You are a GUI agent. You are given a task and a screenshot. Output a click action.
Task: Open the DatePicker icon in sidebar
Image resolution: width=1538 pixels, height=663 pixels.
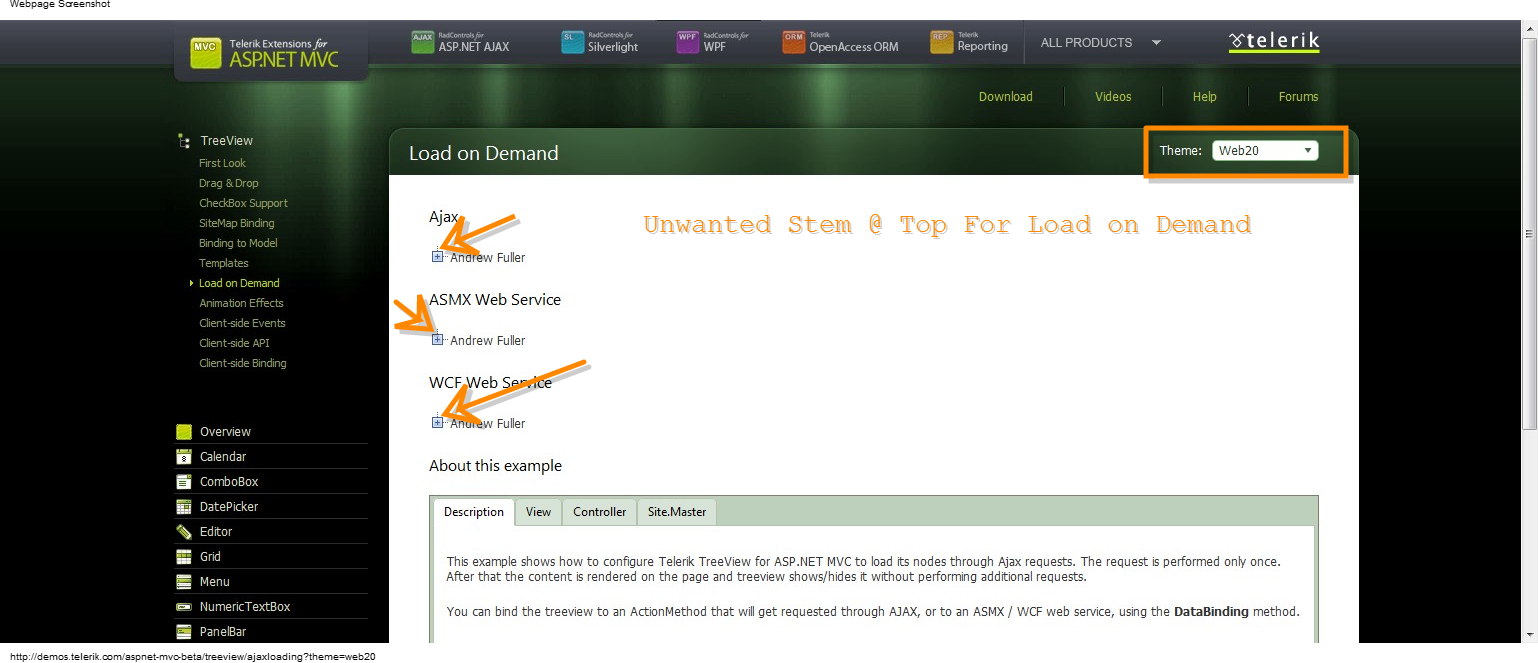point(184,507)
